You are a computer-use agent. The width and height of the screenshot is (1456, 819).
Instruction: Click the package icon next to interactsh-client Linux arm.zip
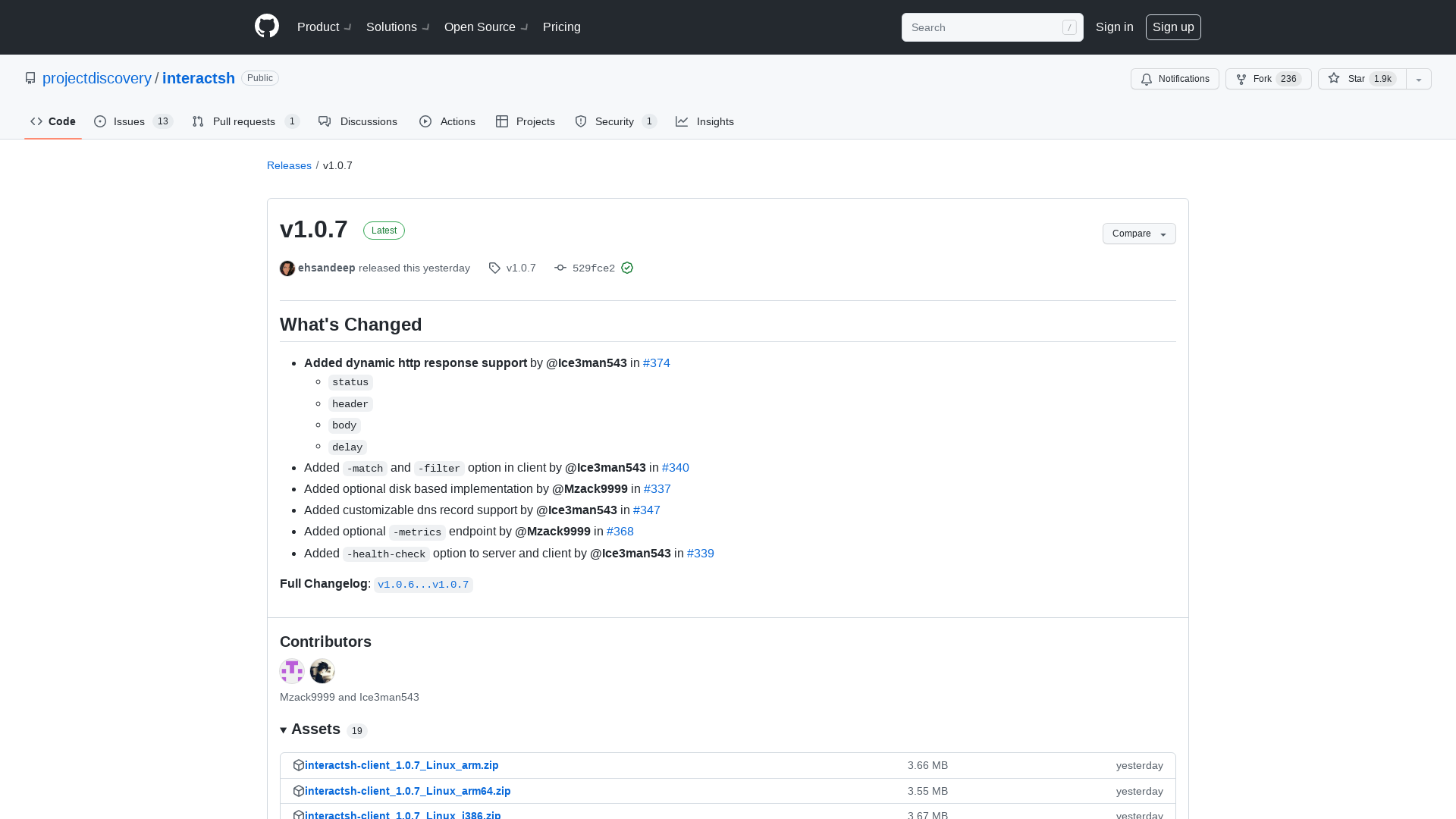tap(298, 765)
